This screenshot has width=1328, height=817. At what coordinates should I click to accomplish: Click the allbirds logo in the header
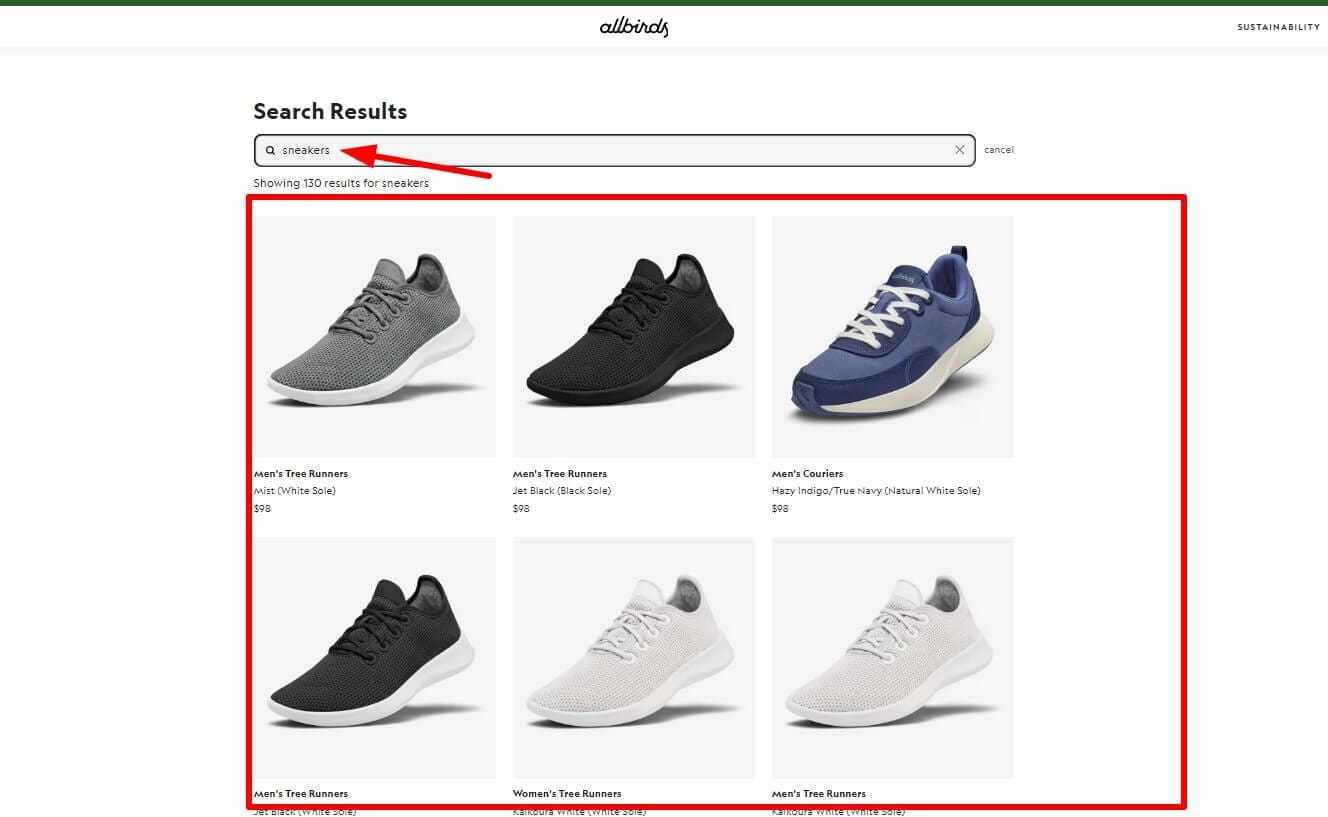(x=633, y=27)
